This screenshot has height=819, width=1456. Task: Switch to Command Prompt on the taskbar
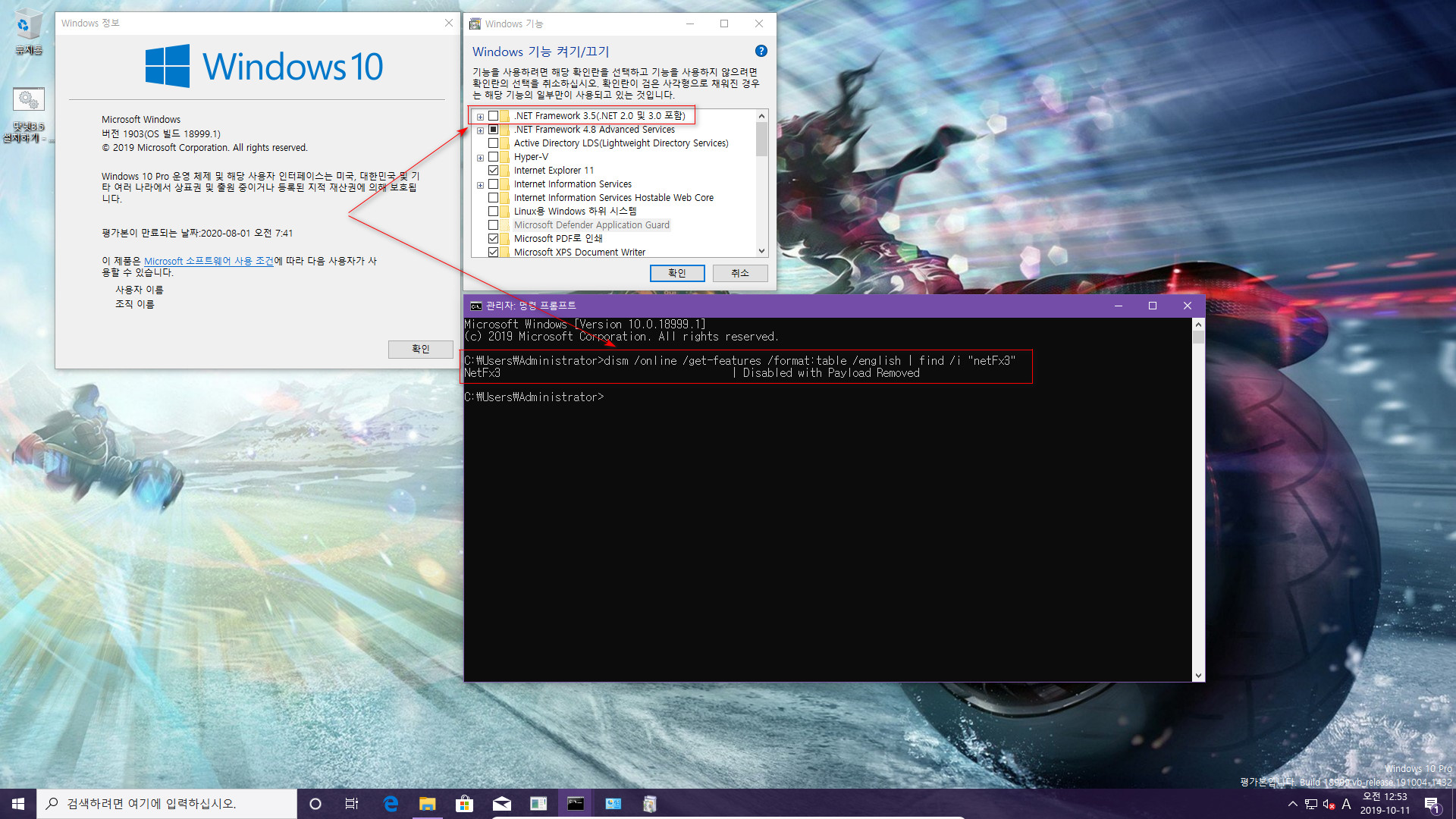(x=576, y=804)
